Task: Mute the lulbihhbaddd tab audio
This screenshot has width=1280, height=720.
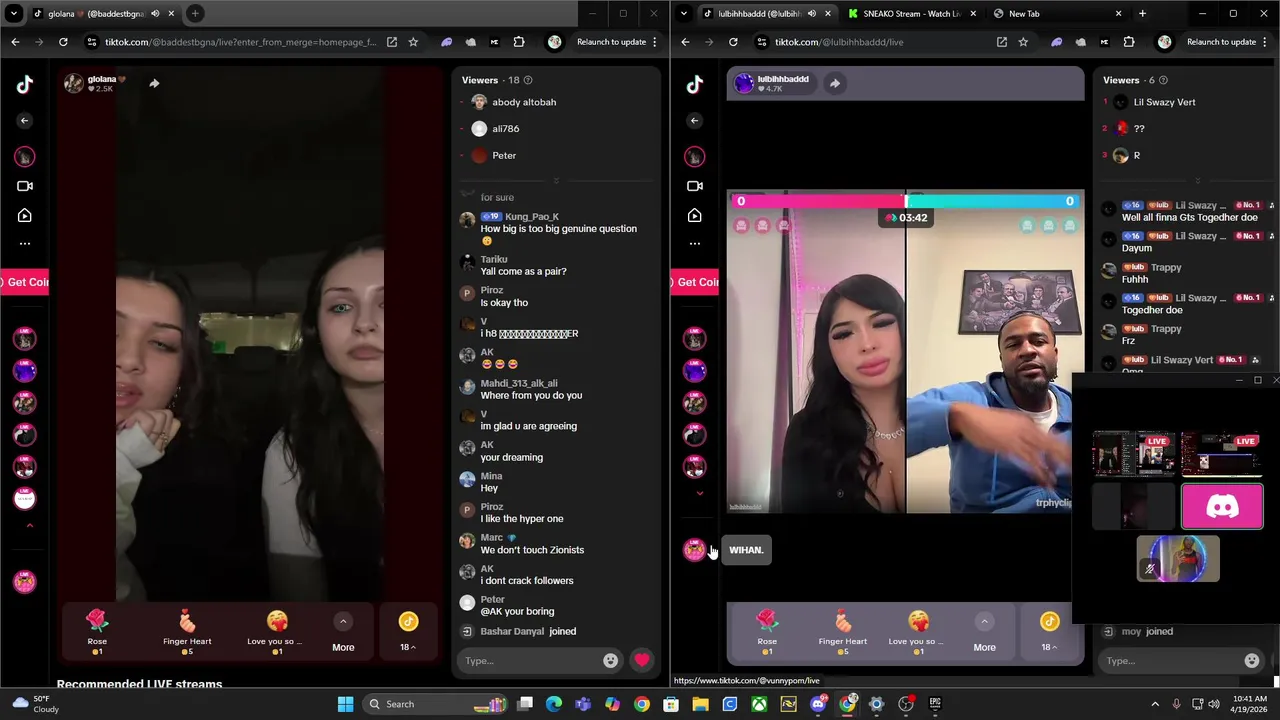Action: click(811, 14)
